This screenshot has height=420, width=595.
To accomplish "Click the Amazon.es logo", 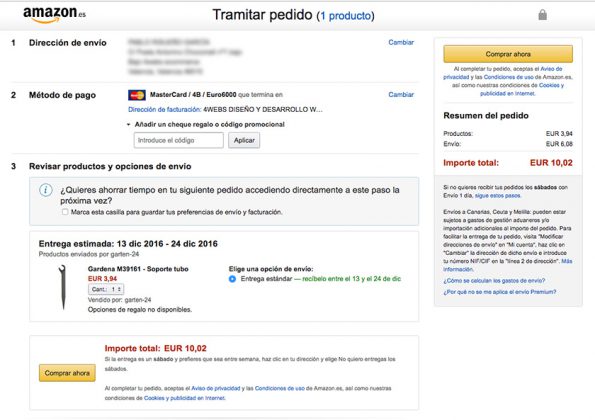I will tap(54, 15).
